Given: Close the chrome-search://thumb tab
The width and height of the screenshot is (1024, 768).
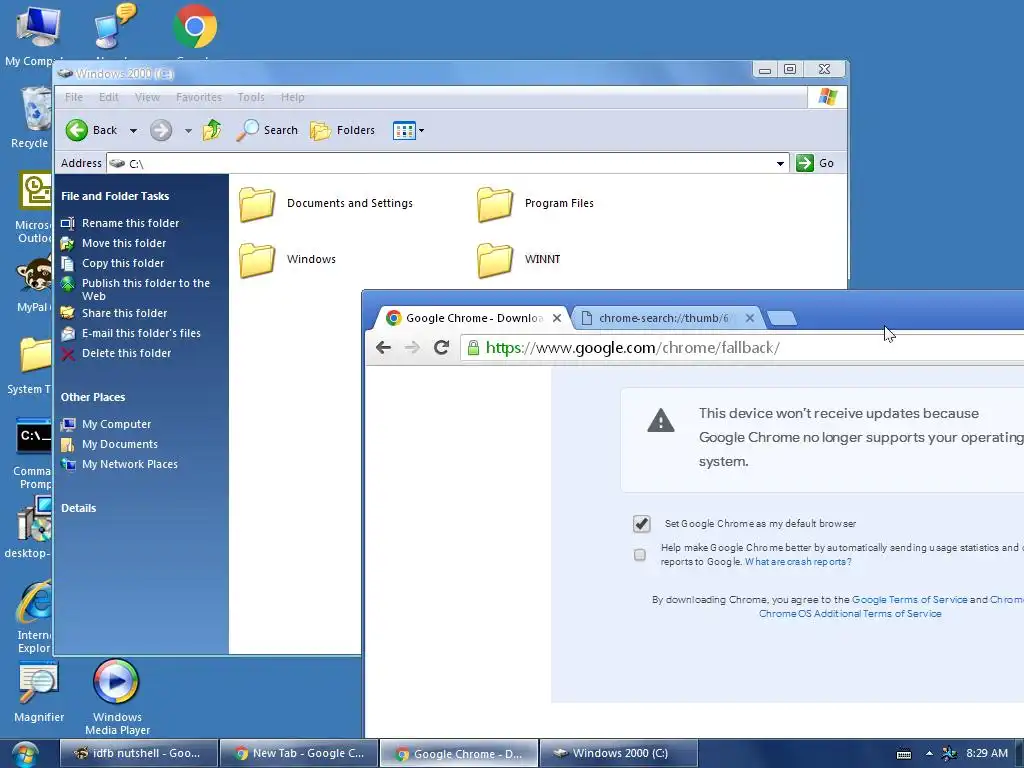Looking at the screenshot, I should pyautogui.click(x=750, y=318).
